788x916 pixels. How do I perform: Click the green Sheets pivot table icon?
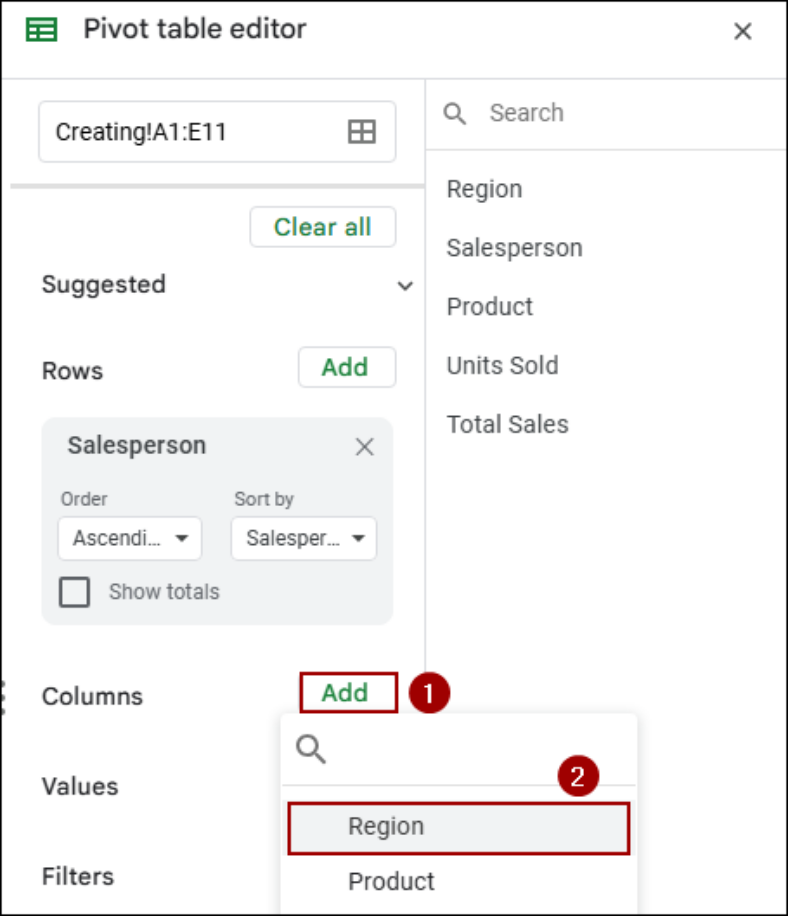[41, 30]
